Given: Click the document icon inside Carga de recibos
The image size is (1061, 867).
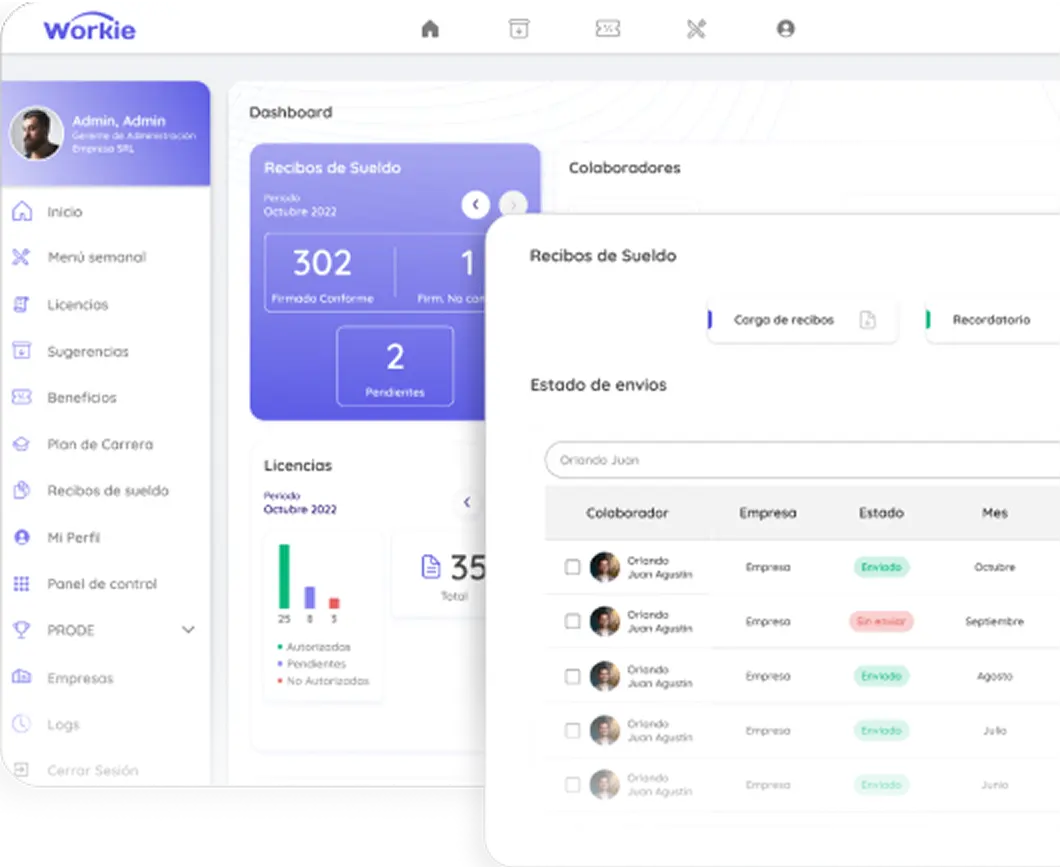Looking at the screenshot, I should (x=866, y=320).
